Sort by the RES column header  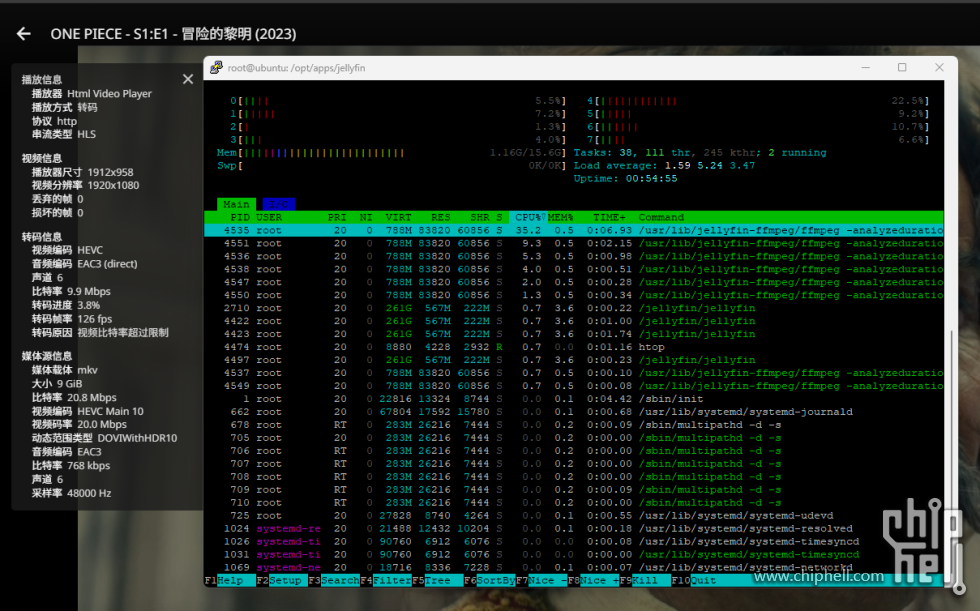441,217
